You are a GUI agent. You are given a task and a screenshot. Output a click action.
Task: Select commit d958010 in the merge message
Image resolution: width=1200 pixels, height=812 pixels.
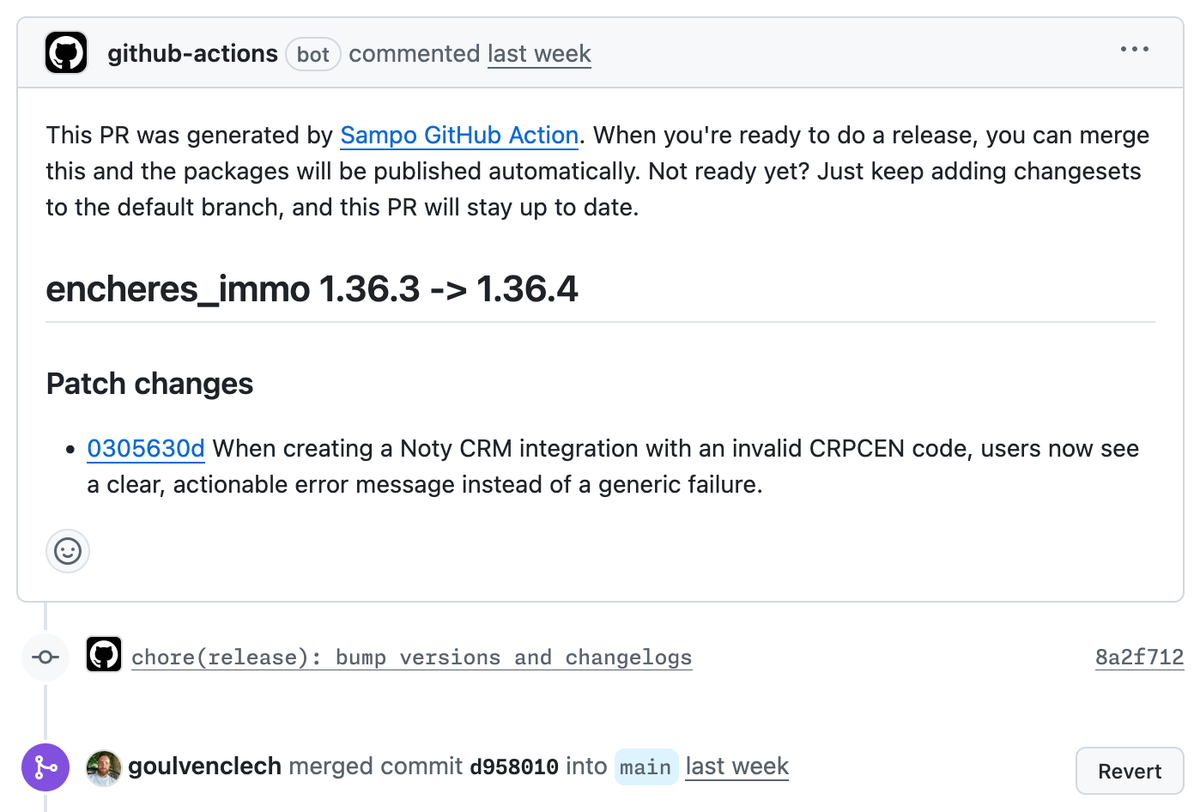click(x=514, y=766)
